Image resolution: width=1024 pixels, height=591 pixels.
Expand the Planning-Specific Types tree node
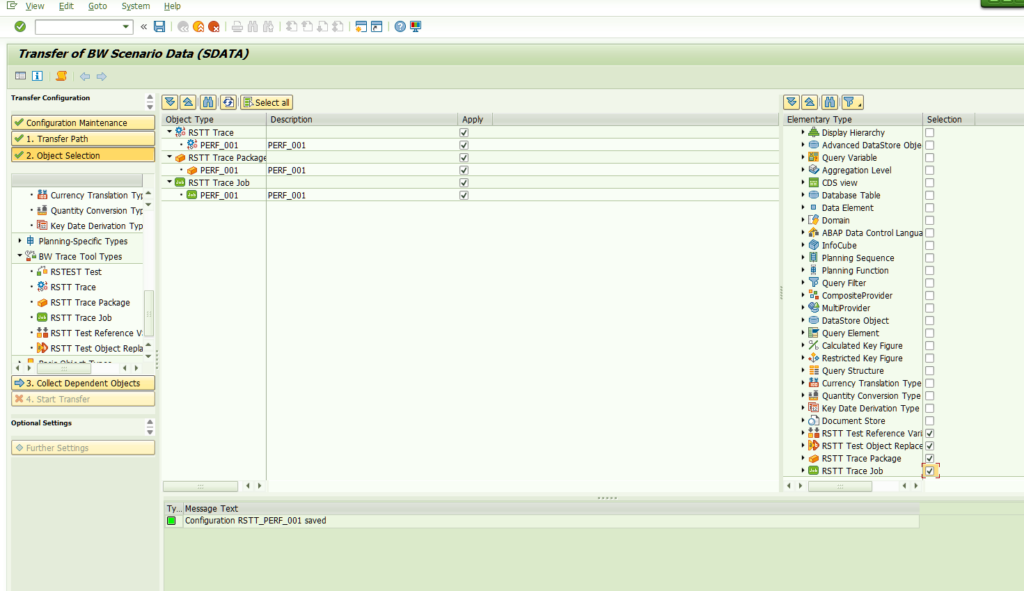21,241
